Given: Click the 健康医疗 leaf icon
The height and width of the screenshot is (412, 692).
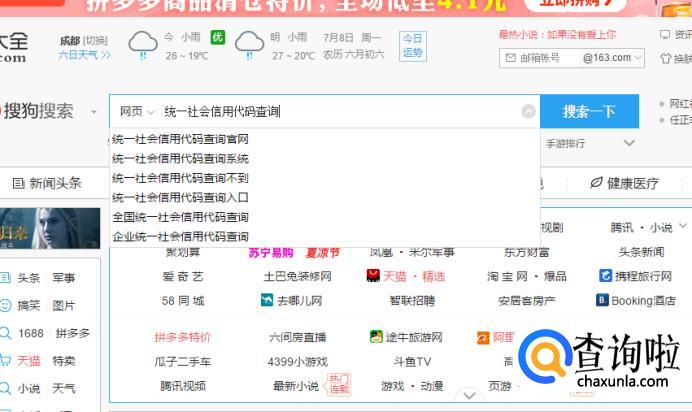Looking at the screenshot, I should click(596, 183).
